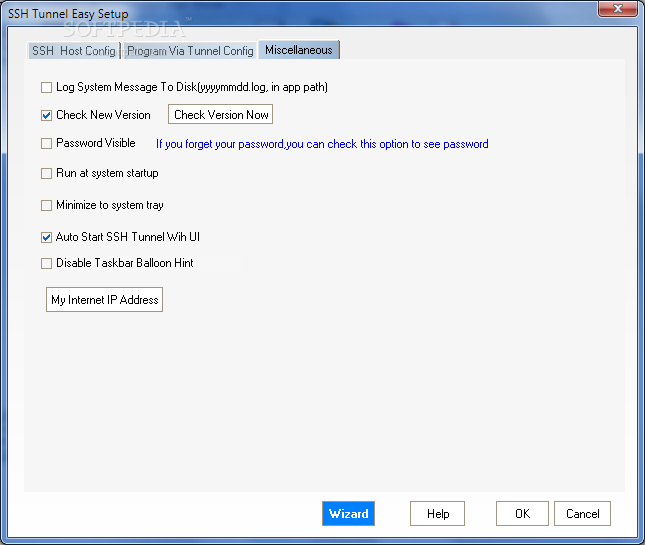Enable Log System Message To Disk checkbox
This screenshot has height=545, width=645.
(46, 87)
